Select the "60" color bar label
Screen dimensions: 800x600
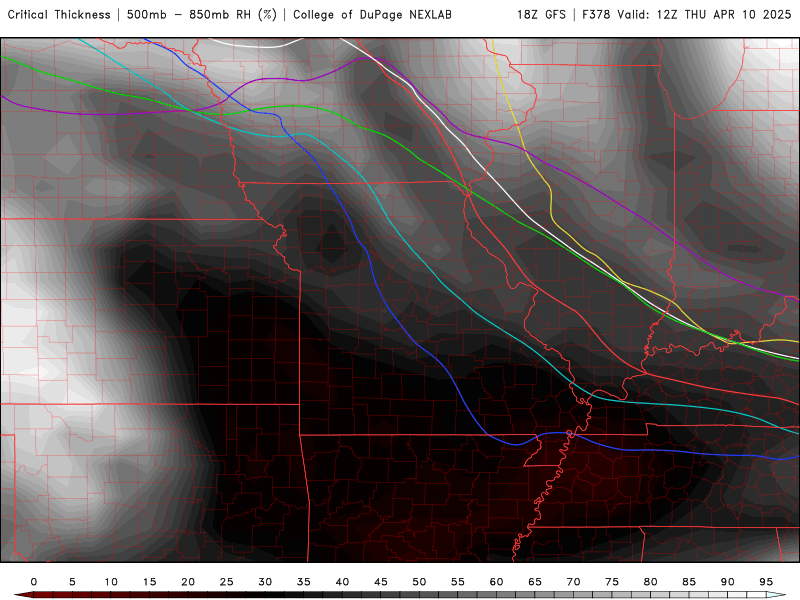[496, 582]
